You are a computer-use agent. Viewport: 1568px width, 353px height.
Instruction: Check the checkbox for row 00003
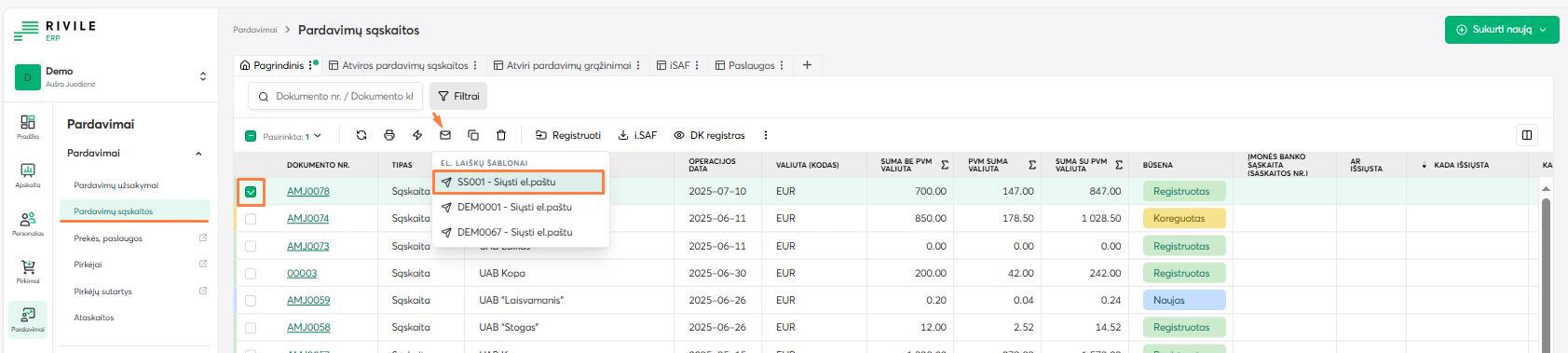251,274
